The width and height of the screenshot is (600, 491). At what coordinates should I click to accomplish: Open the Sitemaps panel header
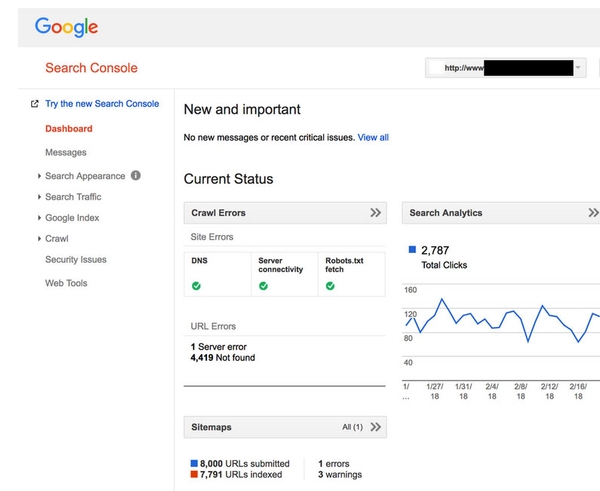point(285,427)
